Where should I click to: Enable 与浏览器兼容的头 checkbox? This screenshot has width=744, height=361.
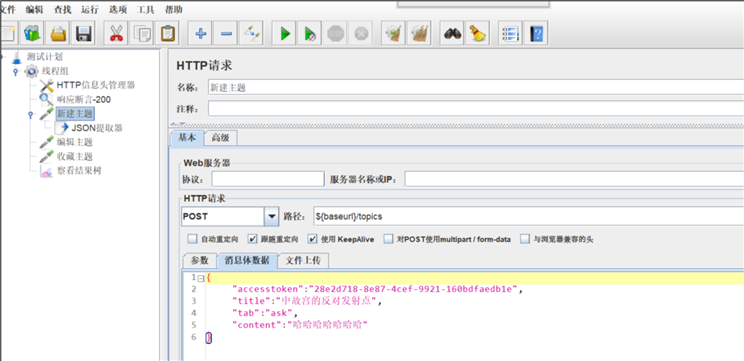(x=524, y=239)
